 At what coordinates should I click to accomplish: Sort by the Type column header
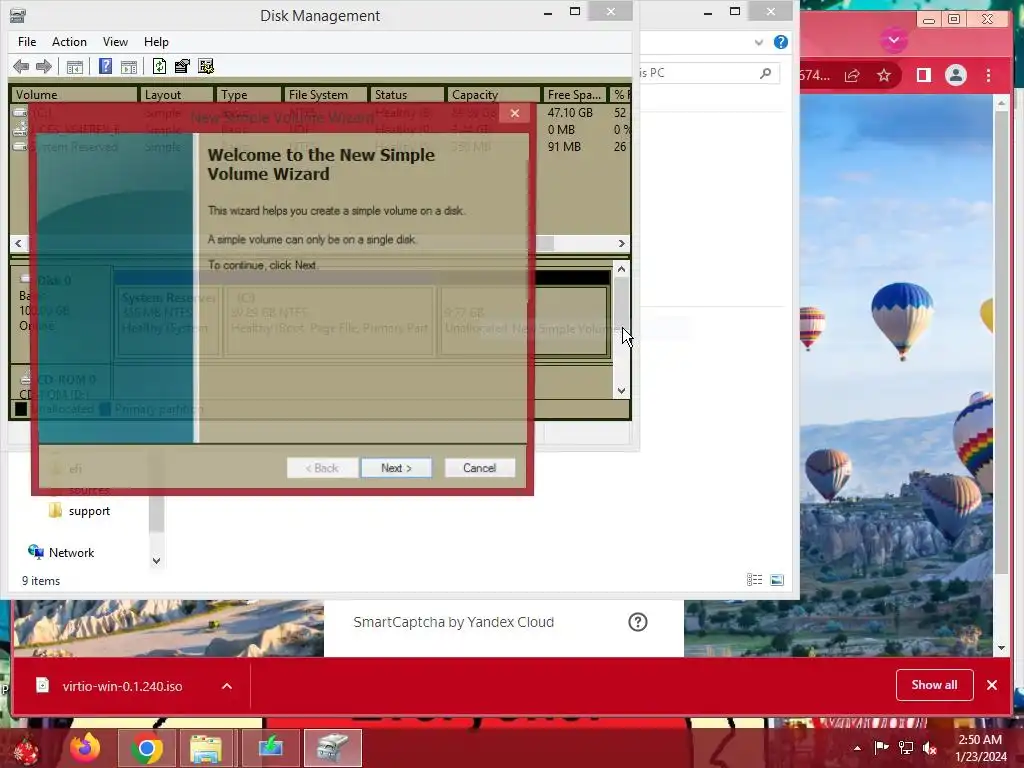(x=248, y=95)
